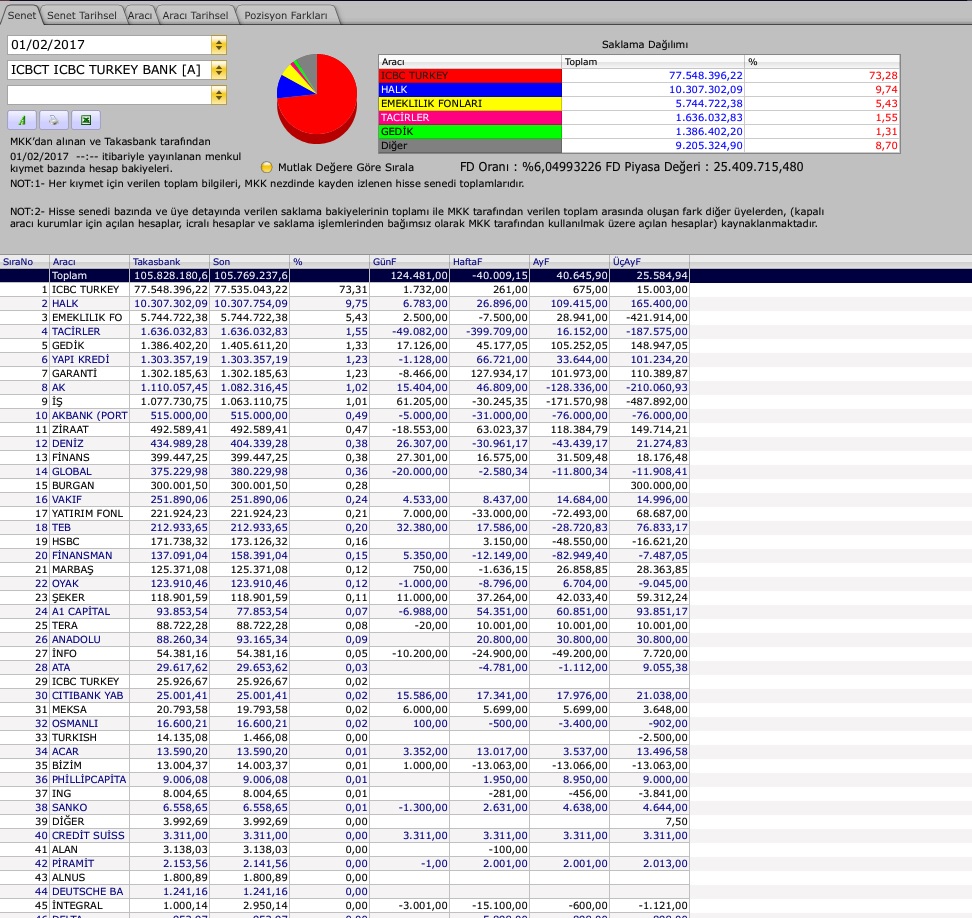Click CITIBANK YAB row broker name

pos(87,696)
